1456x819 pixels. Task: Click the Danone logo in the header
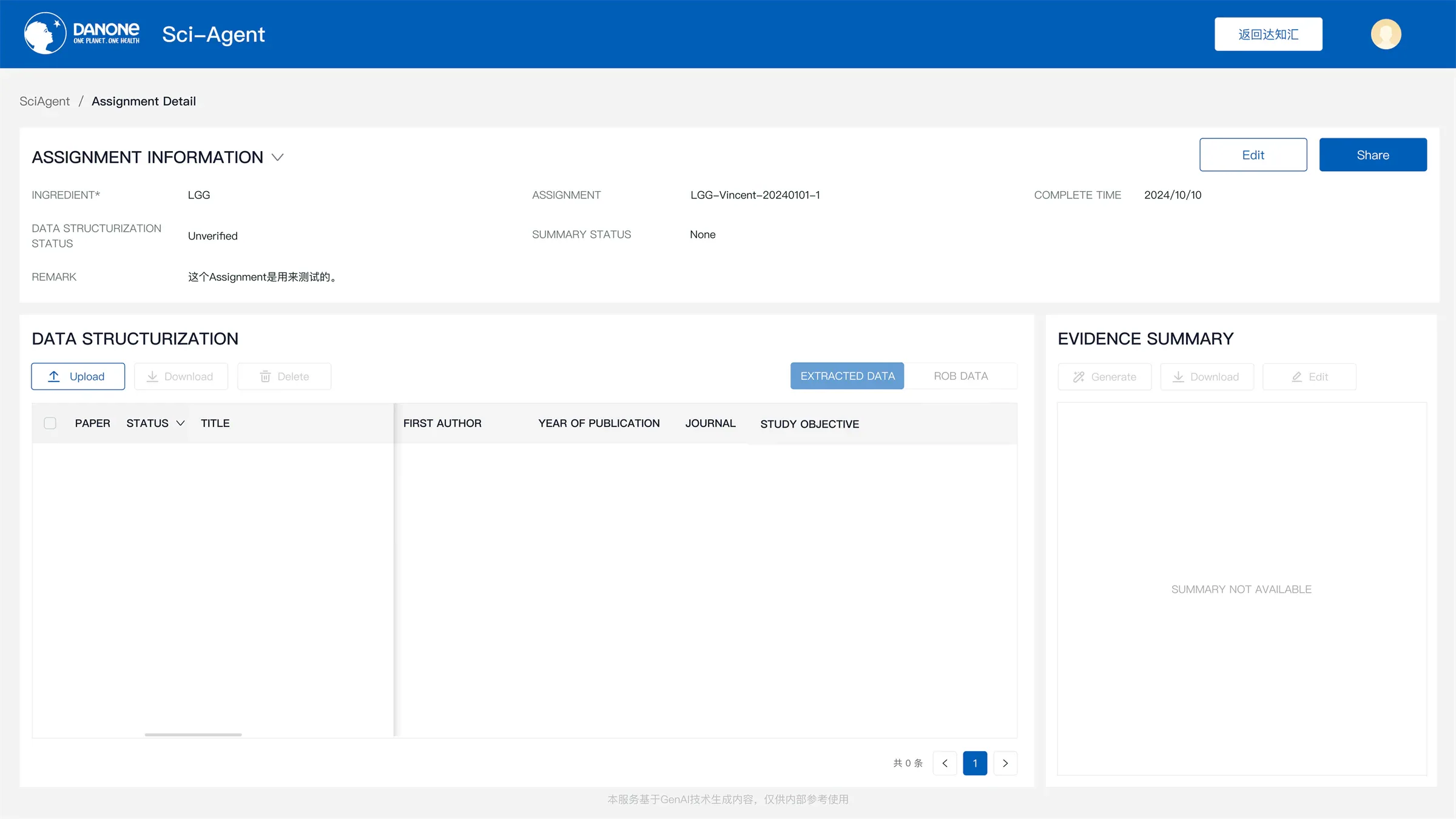82,33
